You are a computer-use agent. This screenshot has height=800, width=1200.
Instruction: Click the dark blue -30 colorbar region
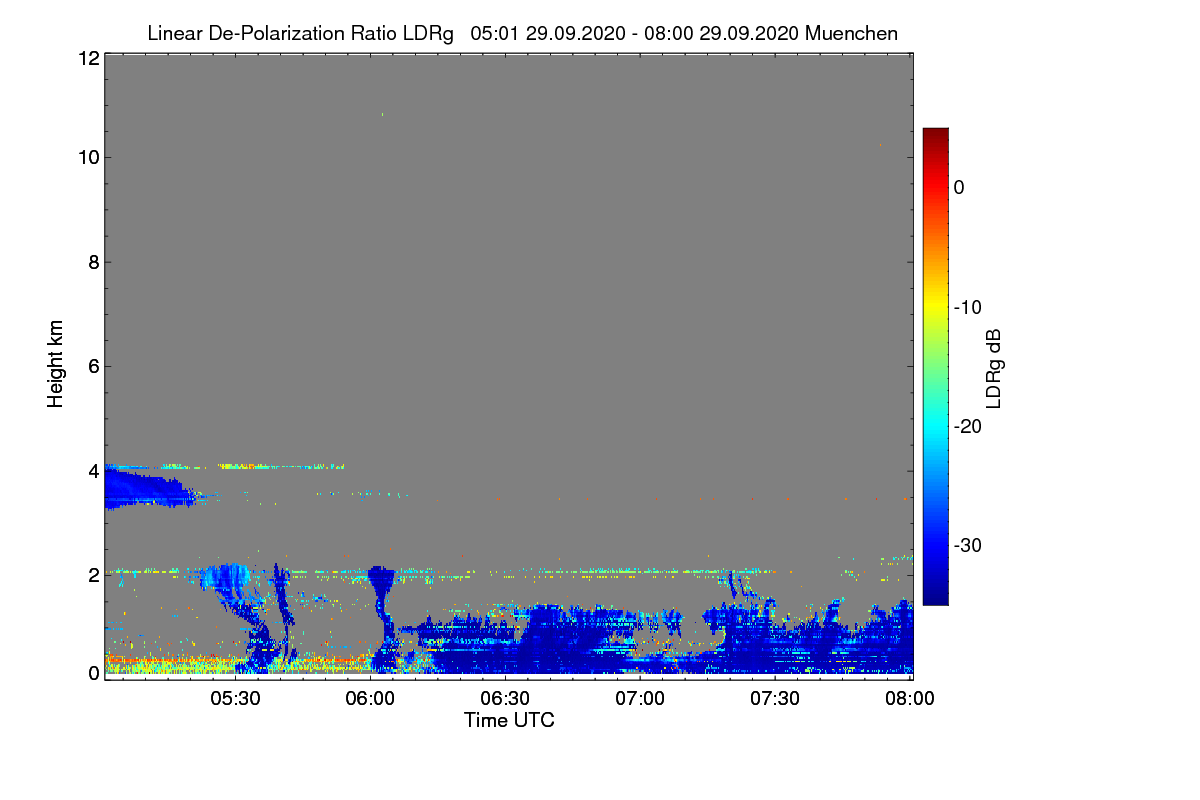coord(935,545)
